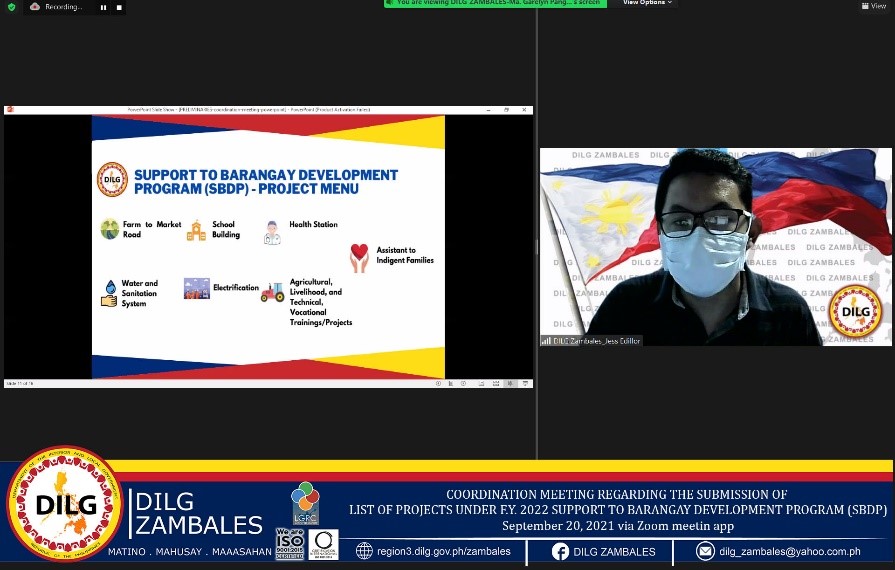Click the DILG seal on the slide

[112, 180]
